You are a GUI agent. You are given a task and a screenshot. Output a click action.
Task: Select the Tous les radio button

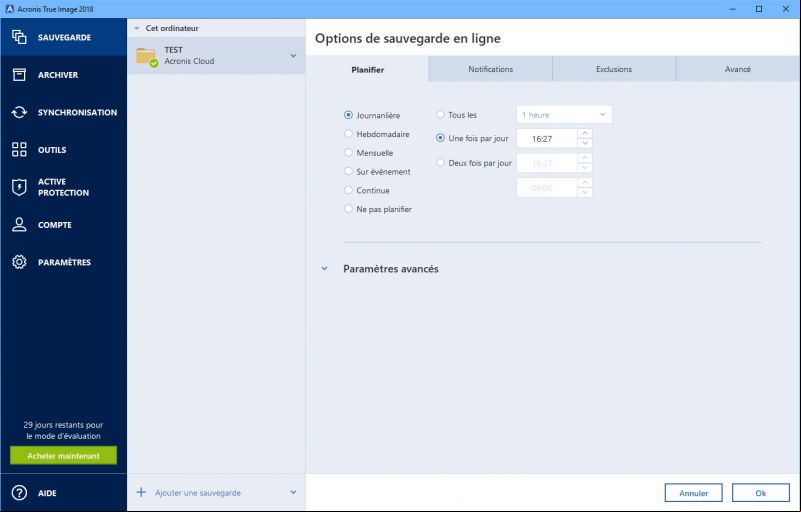pyautogui.click(x=440, y=114)
